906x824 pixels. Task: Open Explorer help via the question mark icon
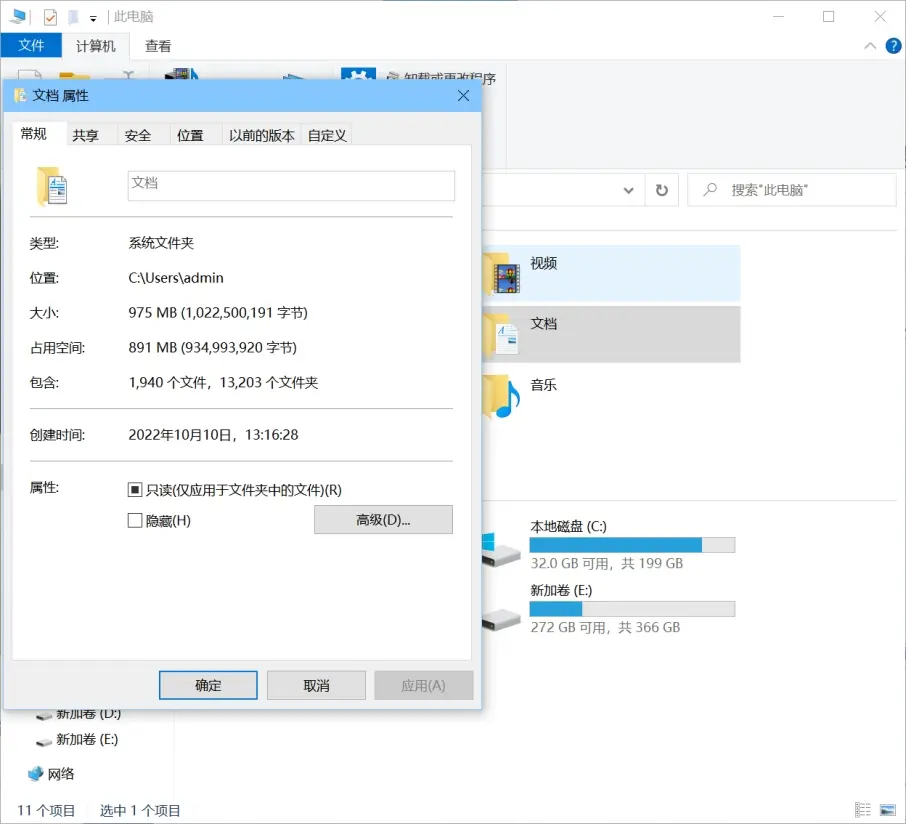tap(893, 46)
